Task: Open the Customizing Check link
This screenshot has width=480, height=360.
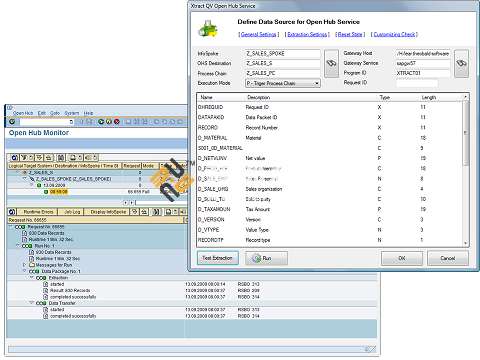Action: tap(394, 34)
